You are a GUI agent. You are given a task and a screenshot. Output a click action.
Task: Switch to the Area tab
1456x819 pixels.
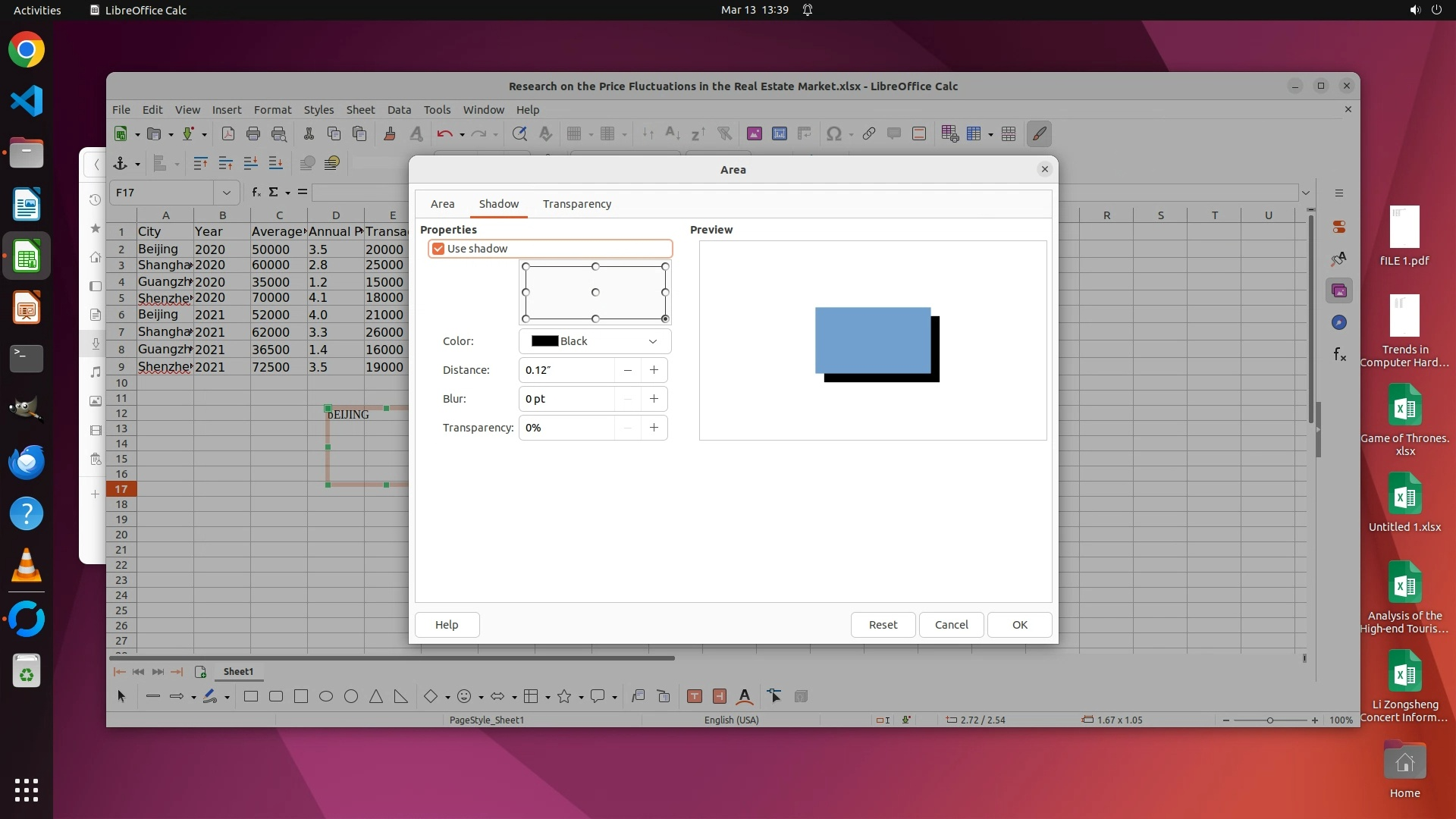pyautogui.click(x=442, y=204)
